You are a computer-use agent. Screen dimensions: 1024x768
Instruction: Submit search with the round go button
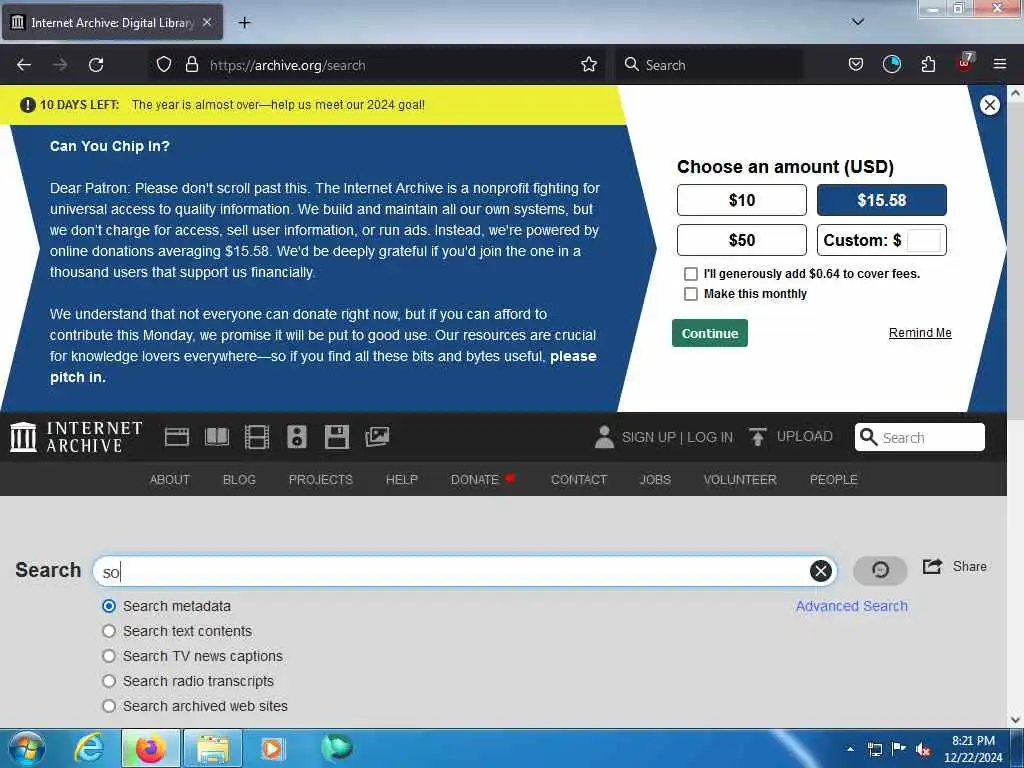click(x=880, y=570)
